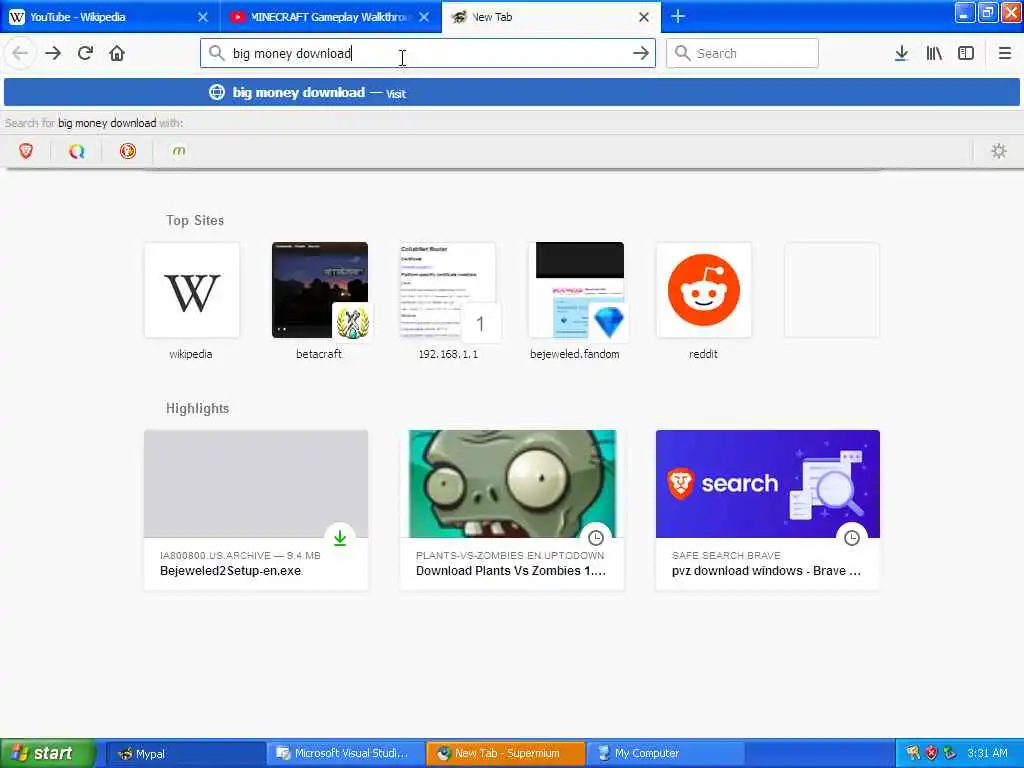Image resolution: width=1024 pixels, height=768 pixels.
Task: Close the MINECRAFT Gameplay Walkthrough tab
Action: (x=424, y=17)
